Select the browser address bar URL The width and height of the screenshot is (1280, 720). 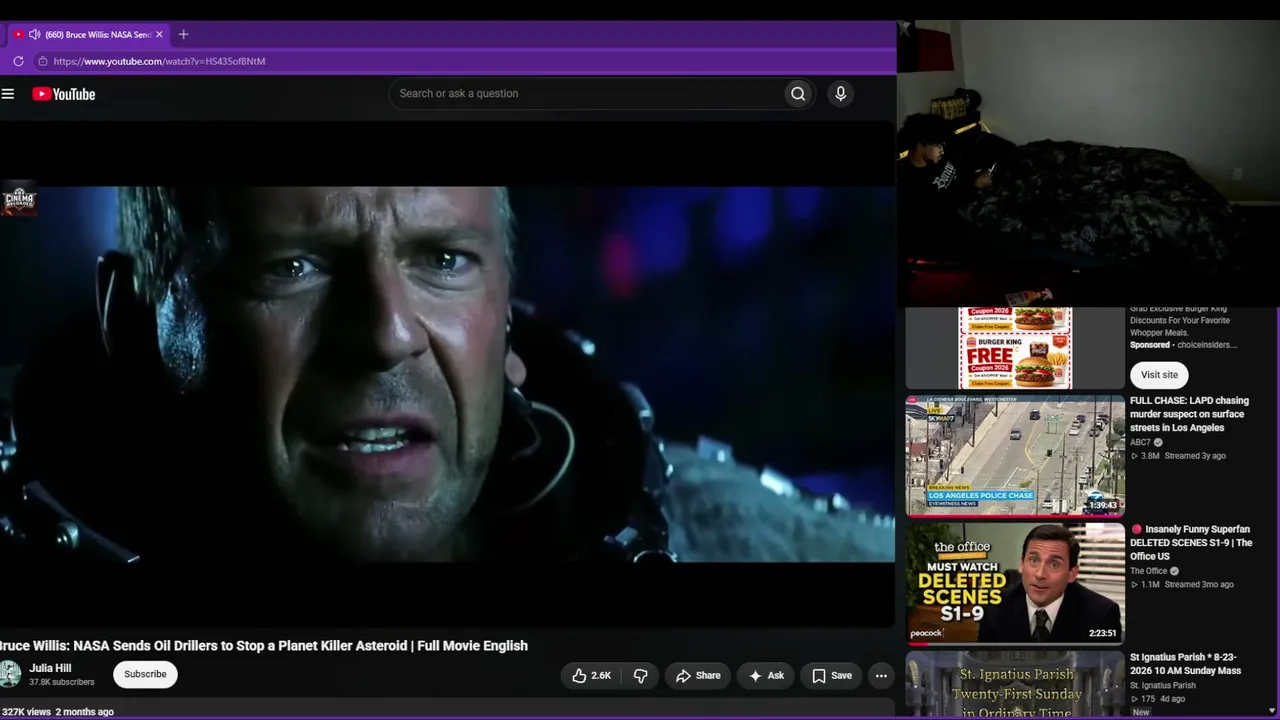(x=159, y=61)
